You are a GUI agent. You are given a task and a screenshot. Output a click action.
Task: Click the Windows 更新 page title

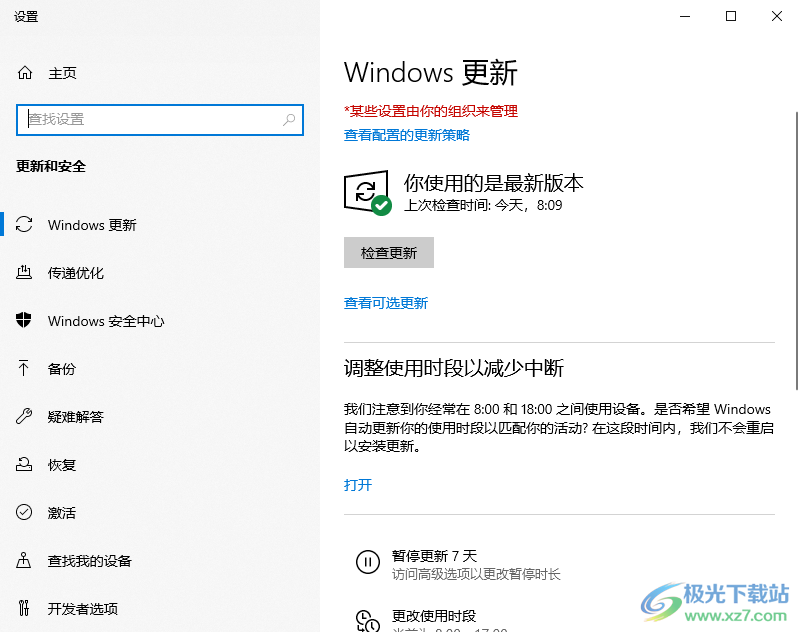tap(431, 72)
